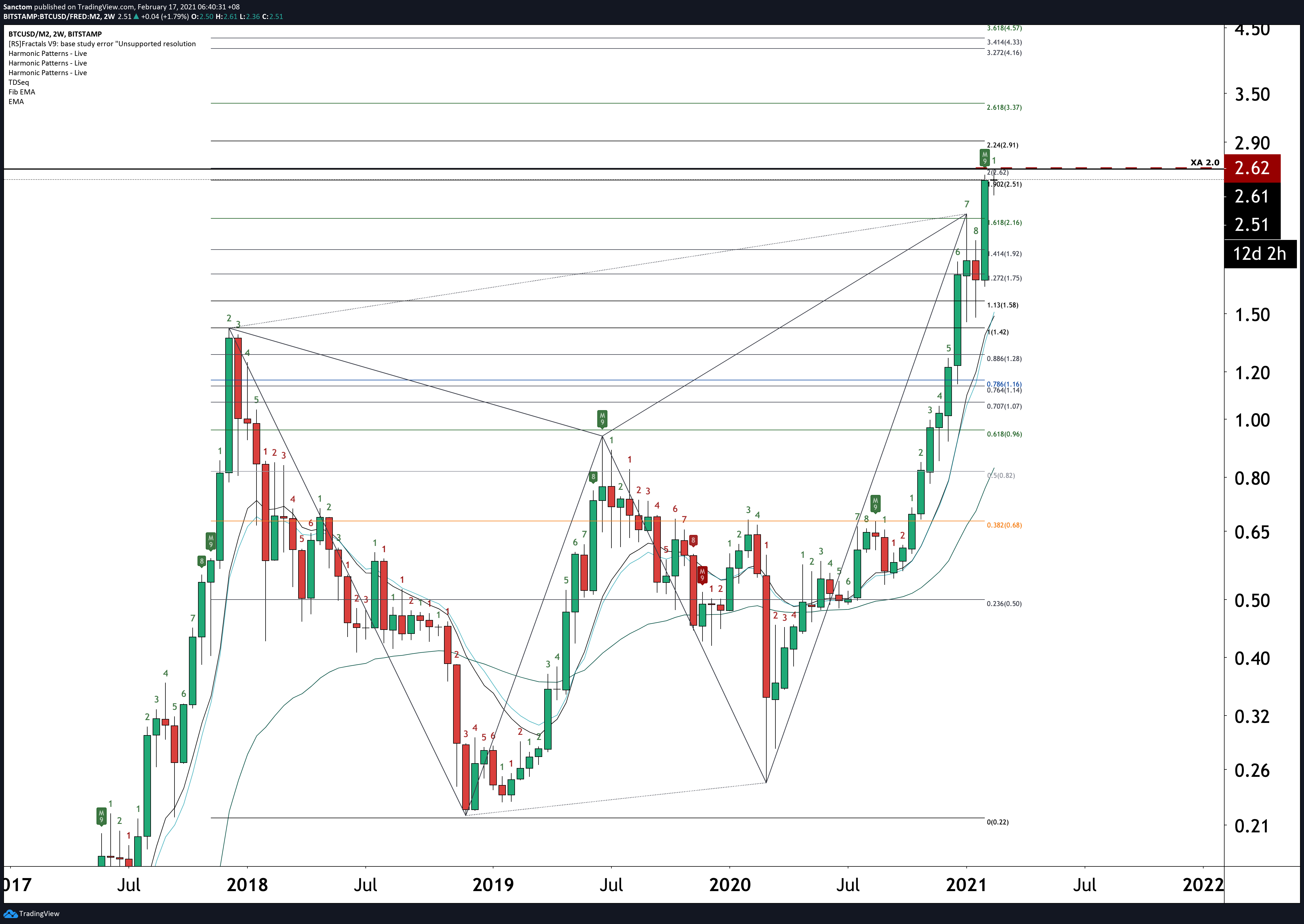
Task: Click the 3.618(4.57) Fibonacci label
Action: tap(1004, 28)
